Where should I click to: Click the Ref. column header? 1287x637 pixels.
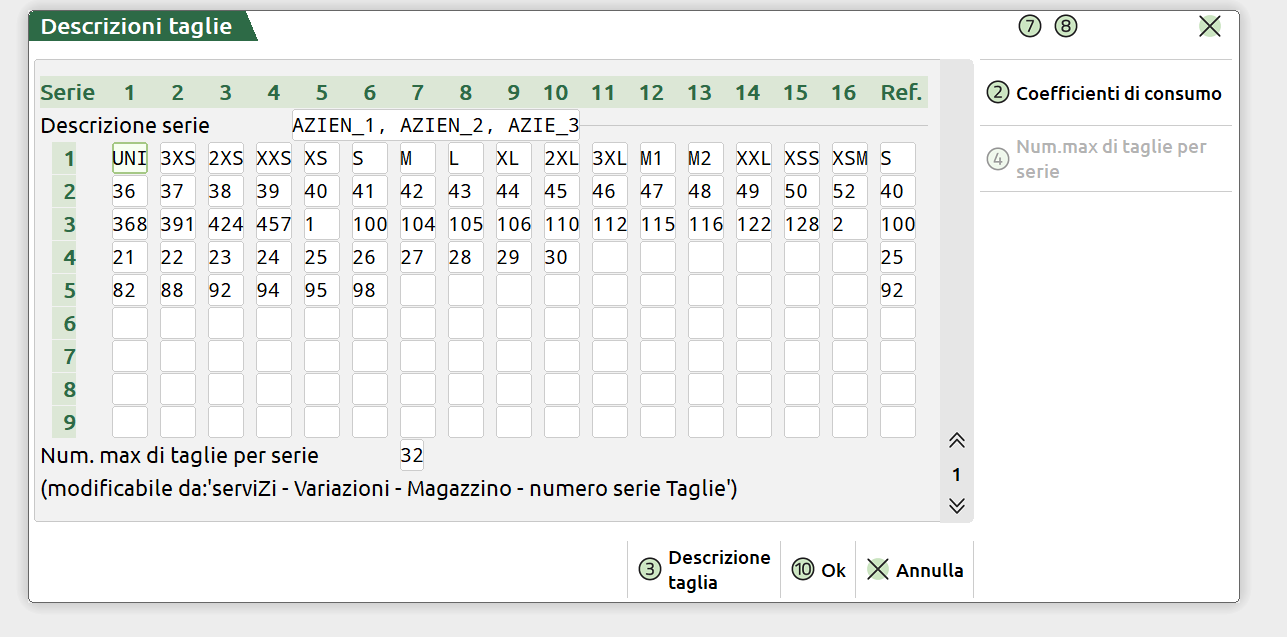[x=900, y=93]
